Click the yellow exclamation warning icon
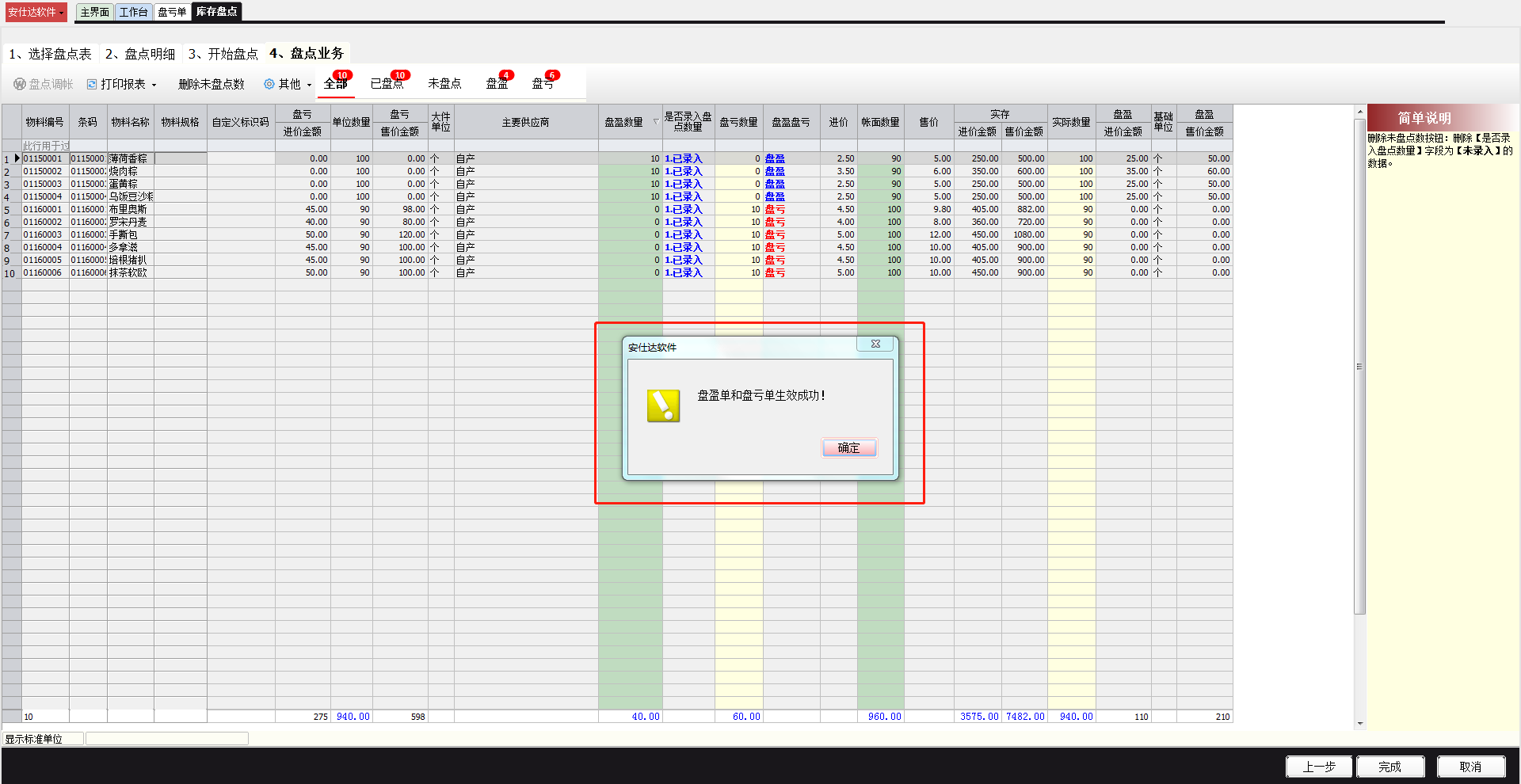Image resolution: width=1521 pixels, height=784 pixels. (663, 405)
